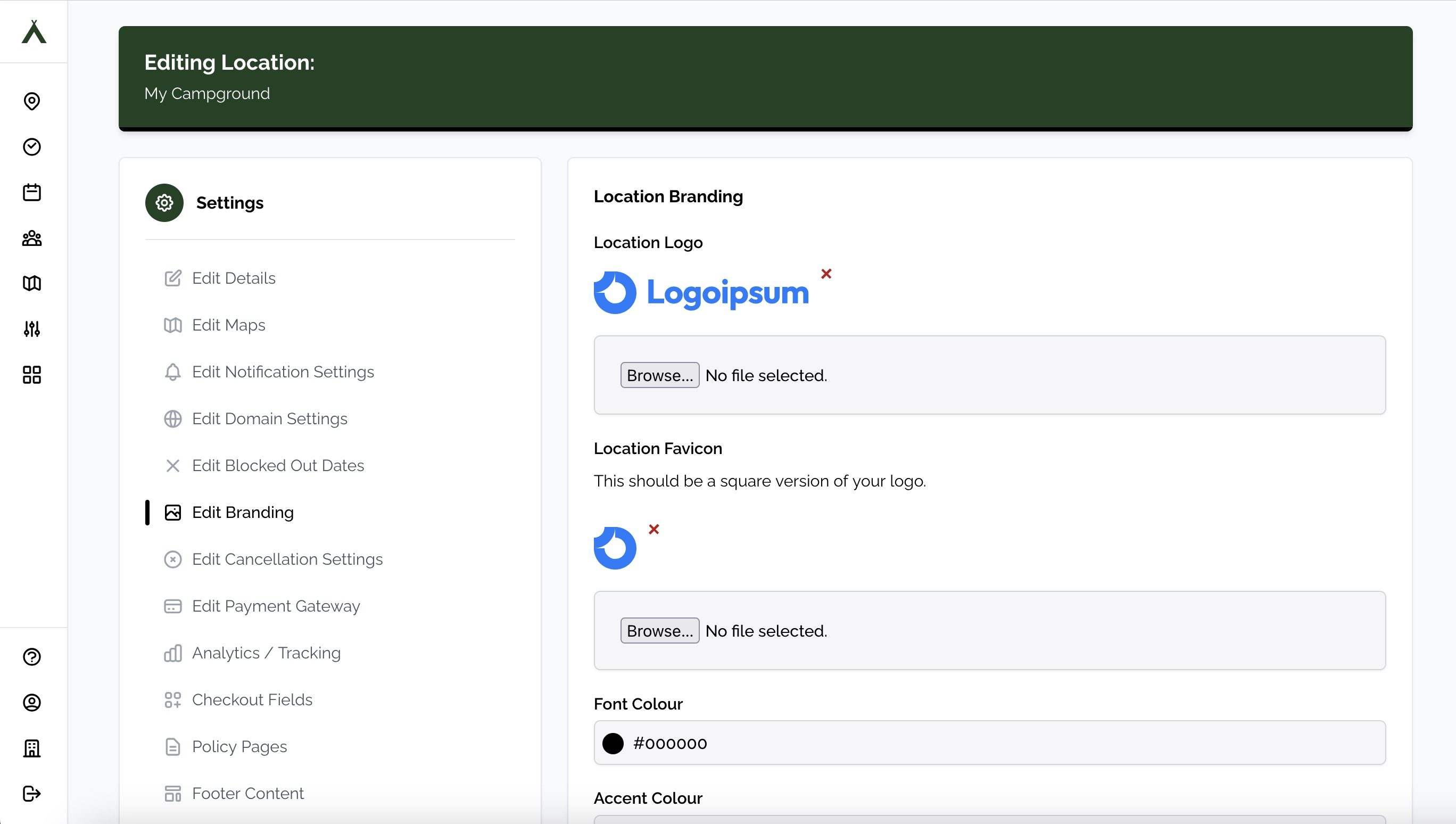This screenshot has width=1456, height=824.
Task: Open the calendar icon in sidebar
Action: coord(32,192)
